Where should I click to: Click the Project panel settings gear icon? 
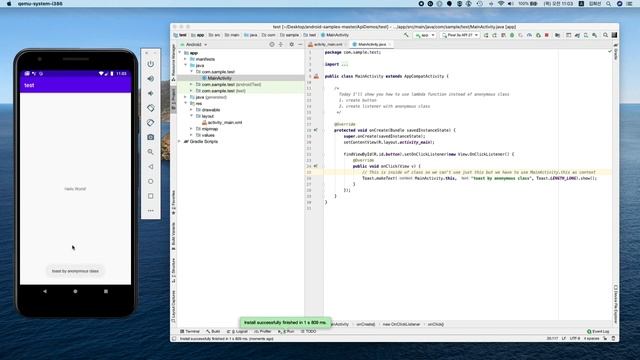pos(291,44)
